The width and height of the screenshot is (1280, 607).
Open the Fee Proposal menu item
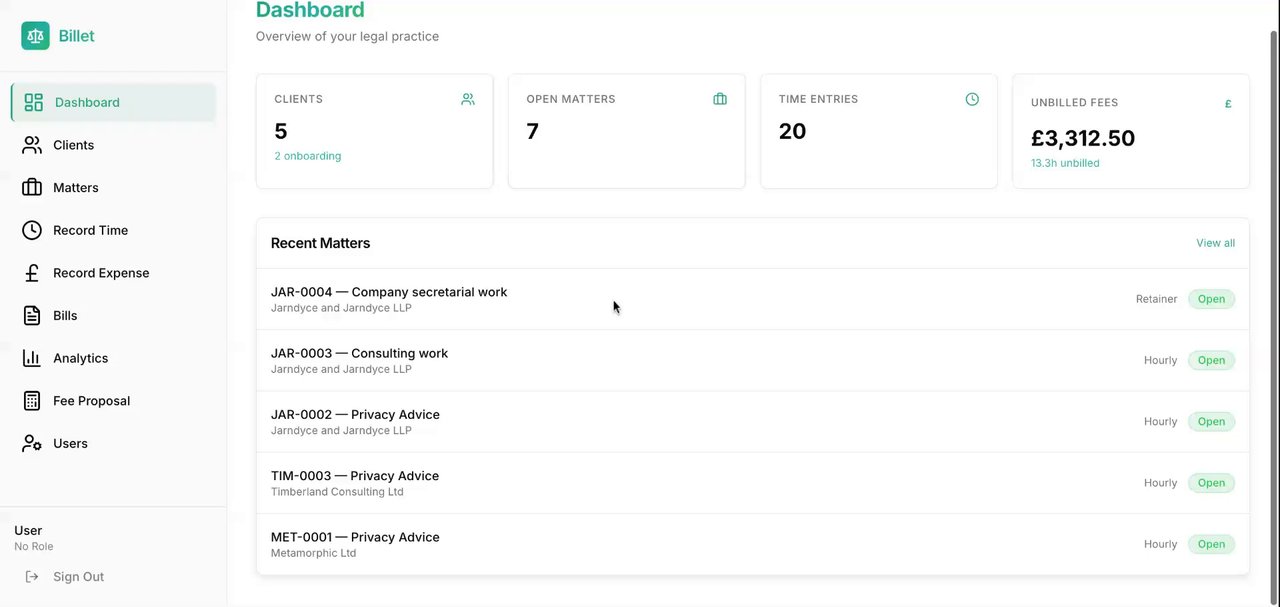91,401
